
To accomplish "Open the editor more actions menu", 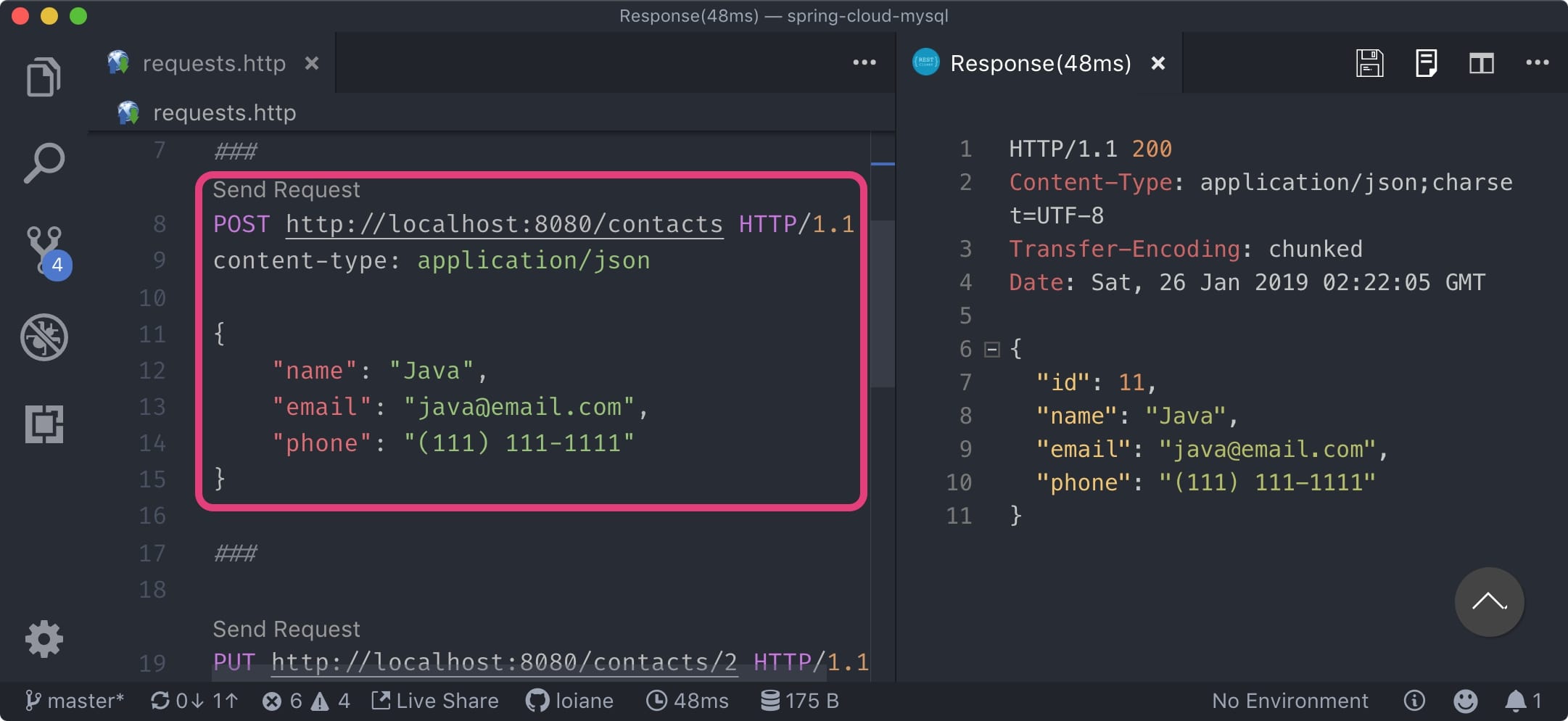I will (x=863, y=63).
